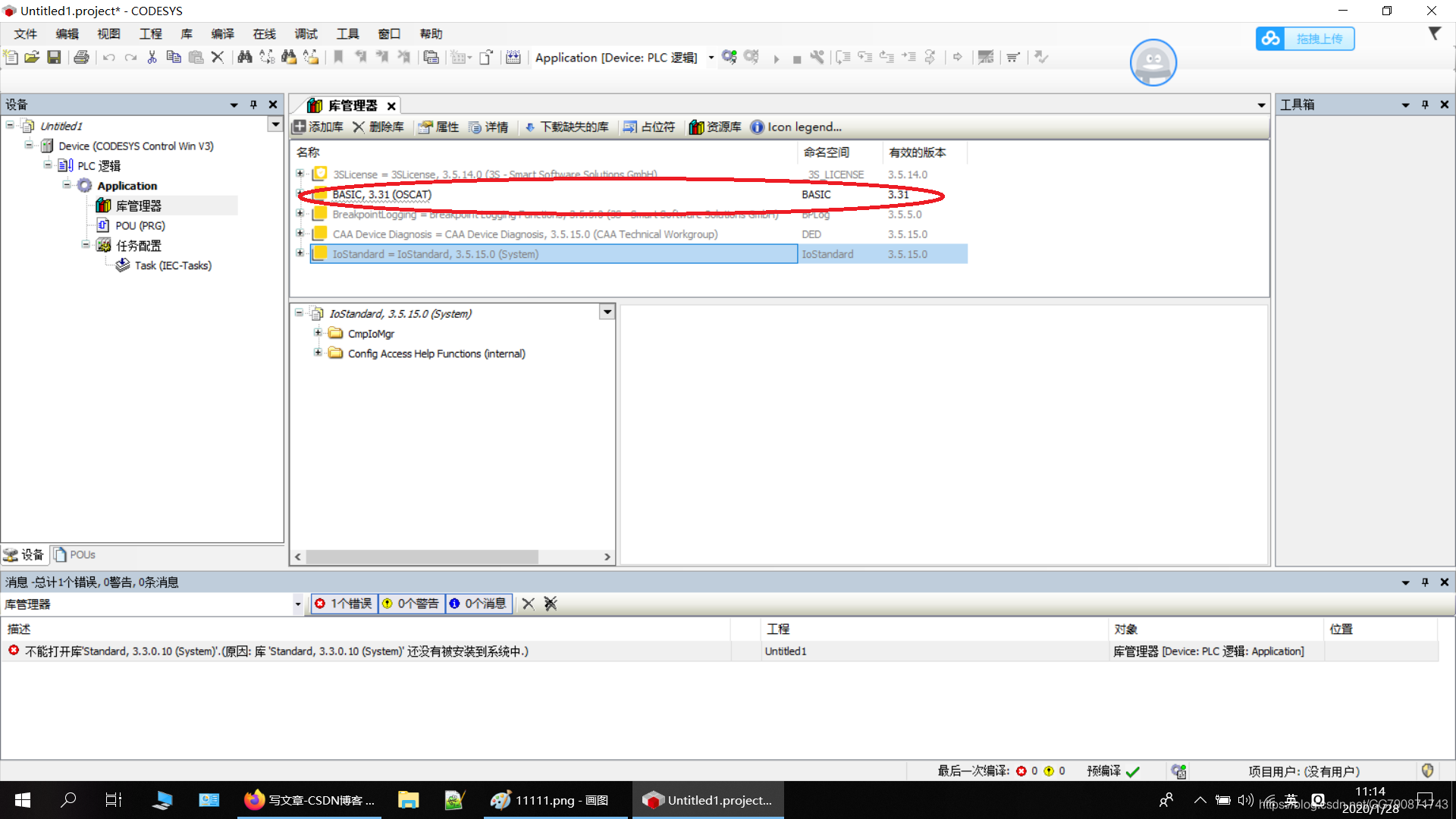Screen dimensions: 1456x819
Task: Open the Firefox 写文章-CSDN博客 taskbar item
Action: click(x=309, y=800)
